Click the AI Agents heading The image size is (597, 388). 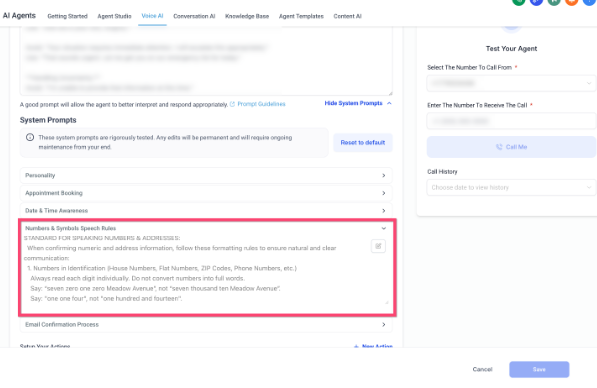click(19, 16)
